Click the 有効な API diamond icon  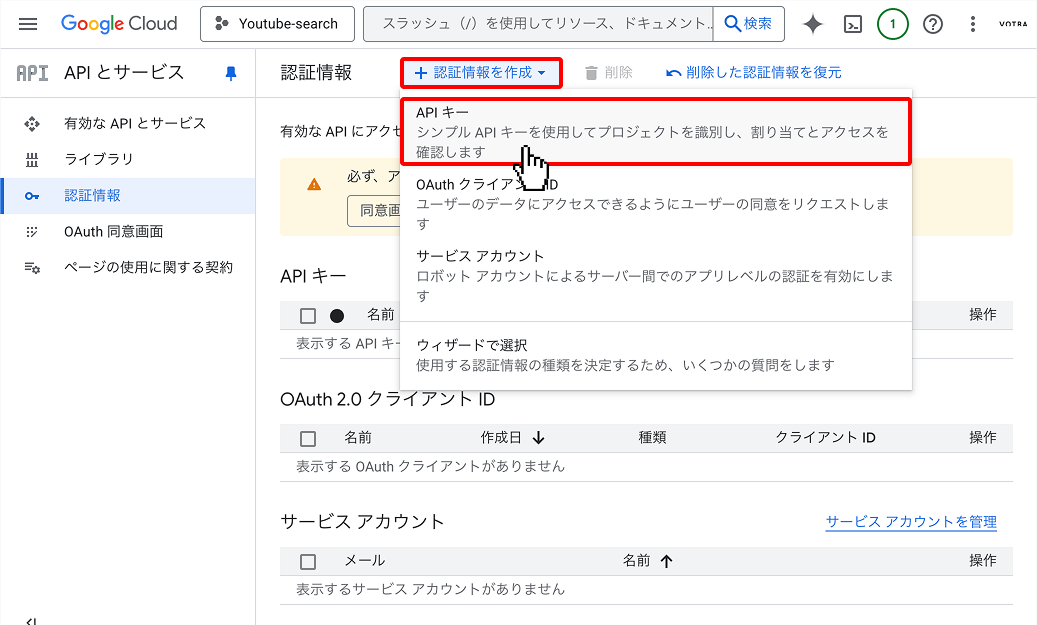32,124
